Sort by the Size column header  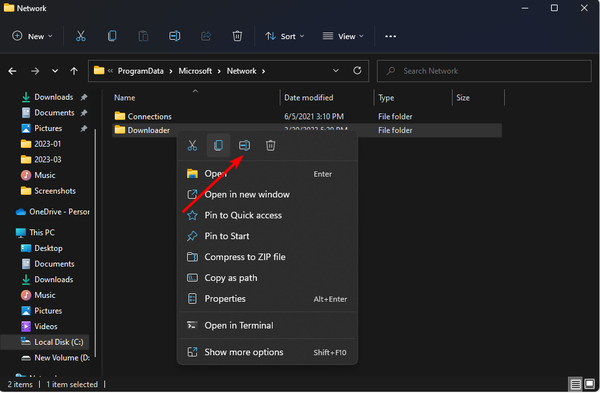pos(478,98)
